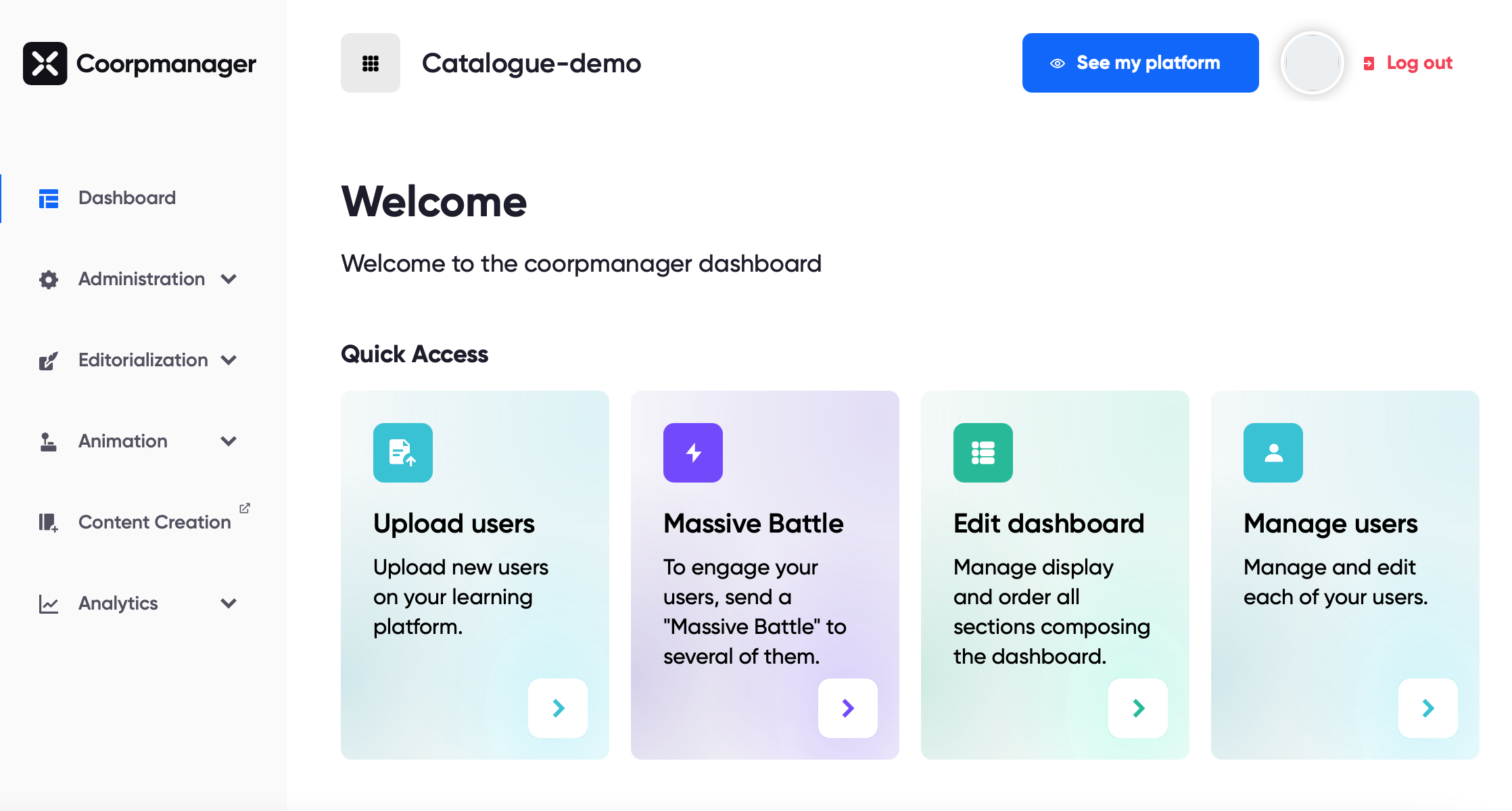Viewport: 1512px width, 811px height.
Task: Open the Animation sidebar item
Action: (x=123, y=441)
